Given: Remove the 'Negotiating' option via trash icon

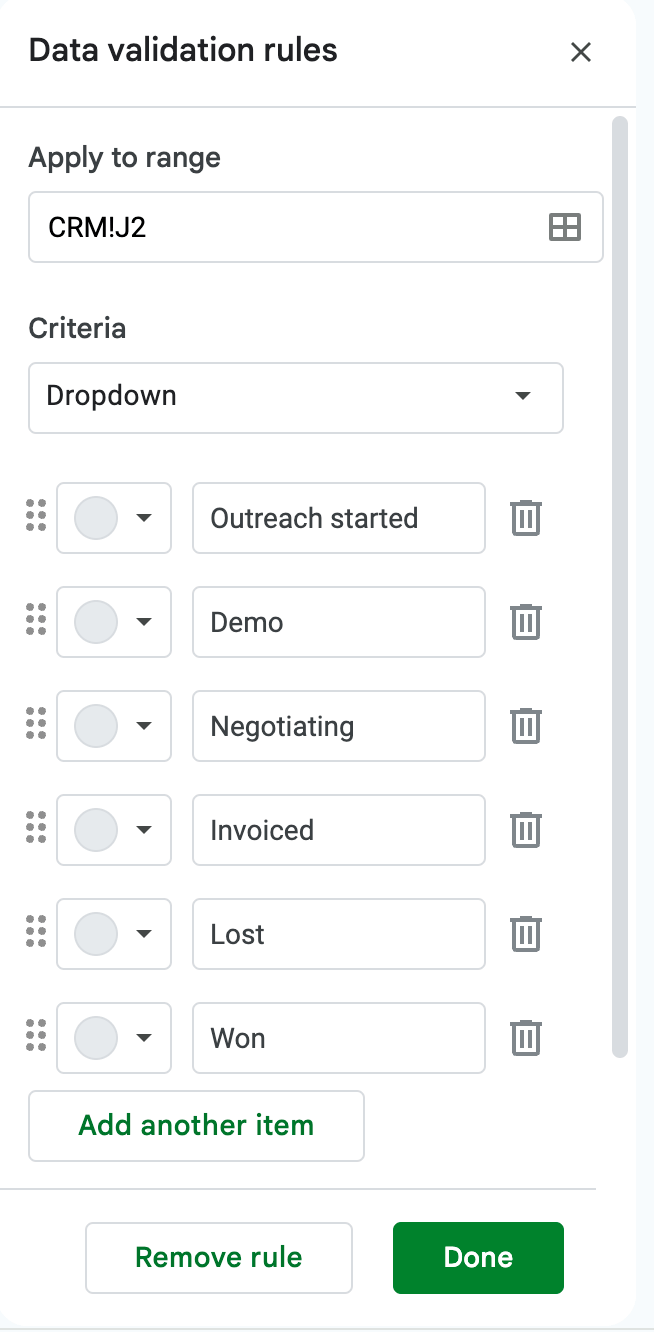Looking at the screenshot, I should pyautogui.click(x=526, y=726).
